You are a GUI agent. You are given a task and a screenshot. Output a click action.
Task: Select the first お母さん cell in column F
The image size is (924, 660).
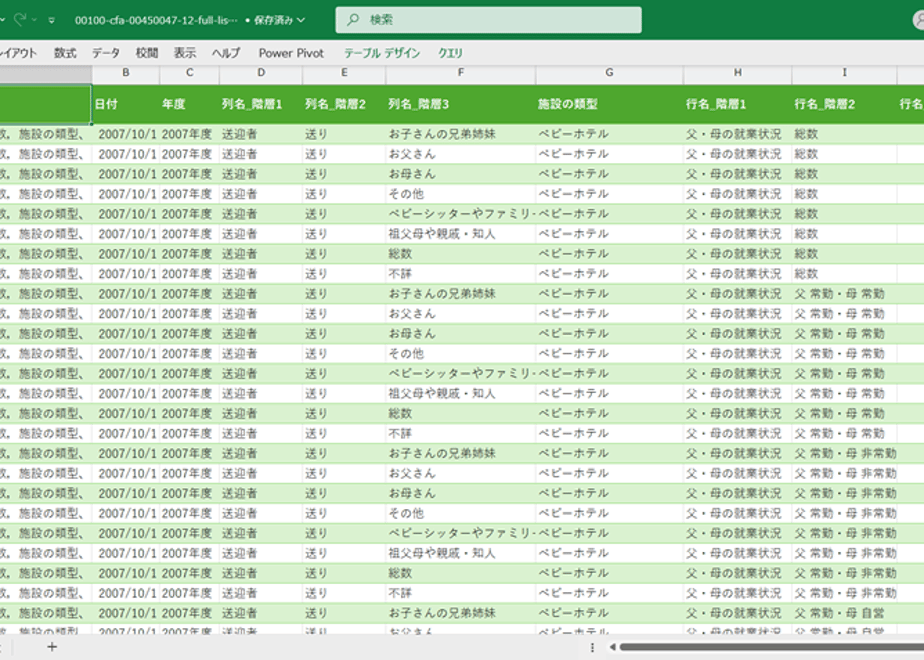(x=461, y=174)
